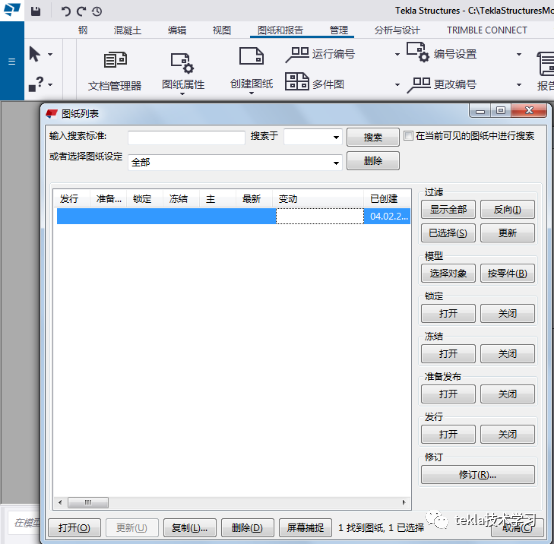Image resolution: width=554 pixels, height=545 pixels.
Task: Open the TRIMBLE CONNECT tab
Action: coord(487,30)
